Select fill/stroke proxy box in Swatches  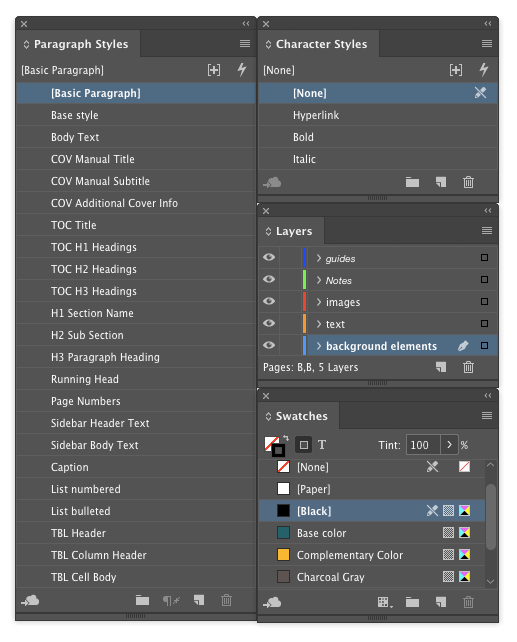pos(274,446)
